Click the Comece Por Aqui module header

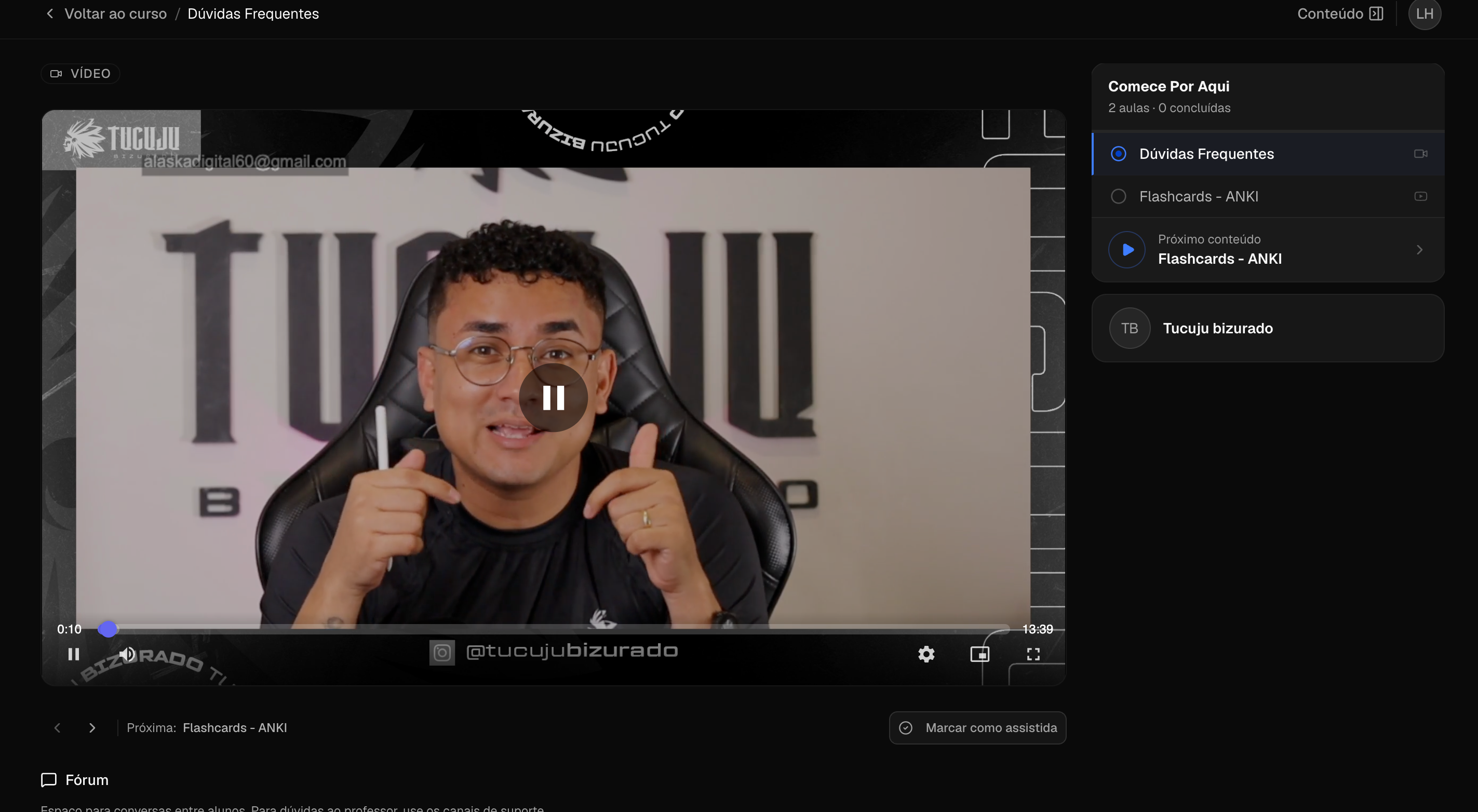[x=1169, y=87]
